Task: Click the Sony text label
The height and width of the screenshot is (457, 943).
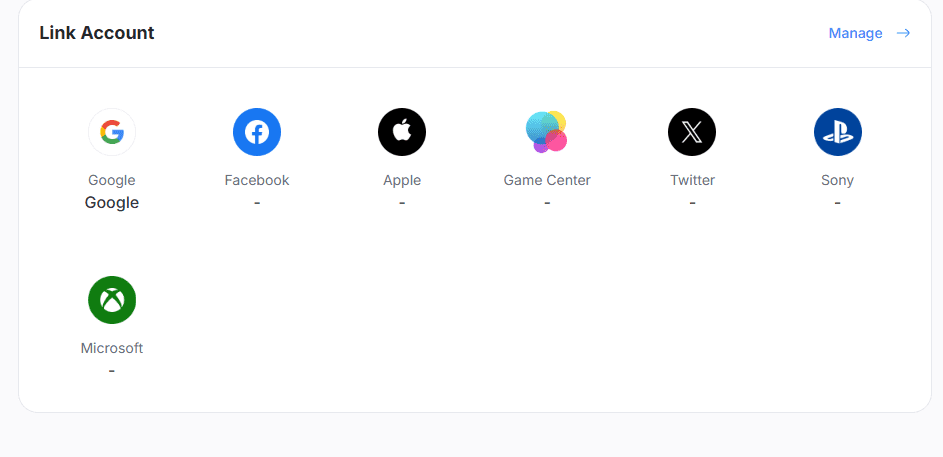Action: pos(837,180)
